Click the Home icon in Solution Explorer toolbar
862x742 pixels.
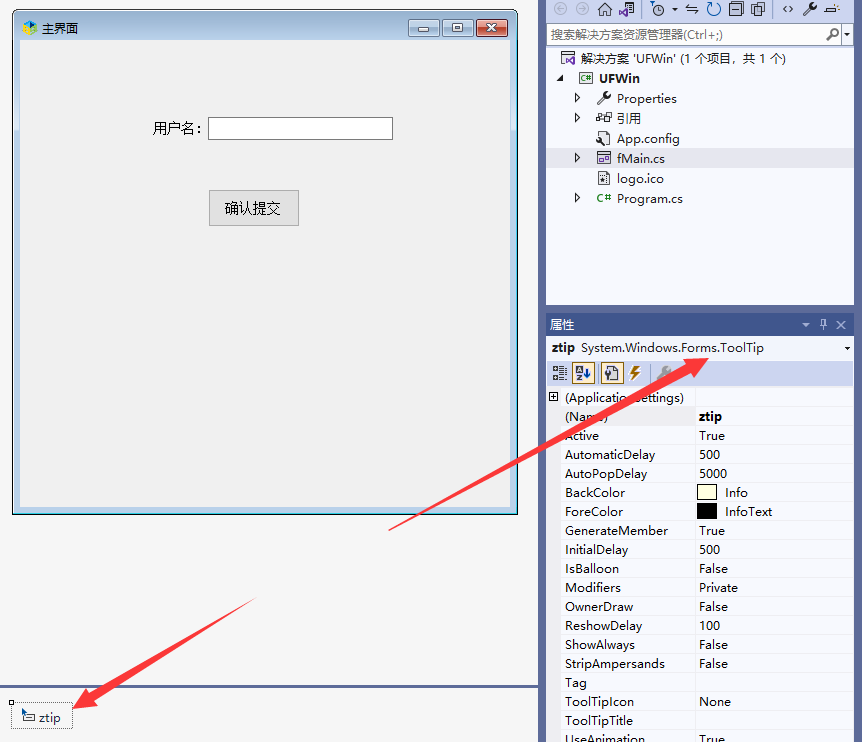coord(604,9)
